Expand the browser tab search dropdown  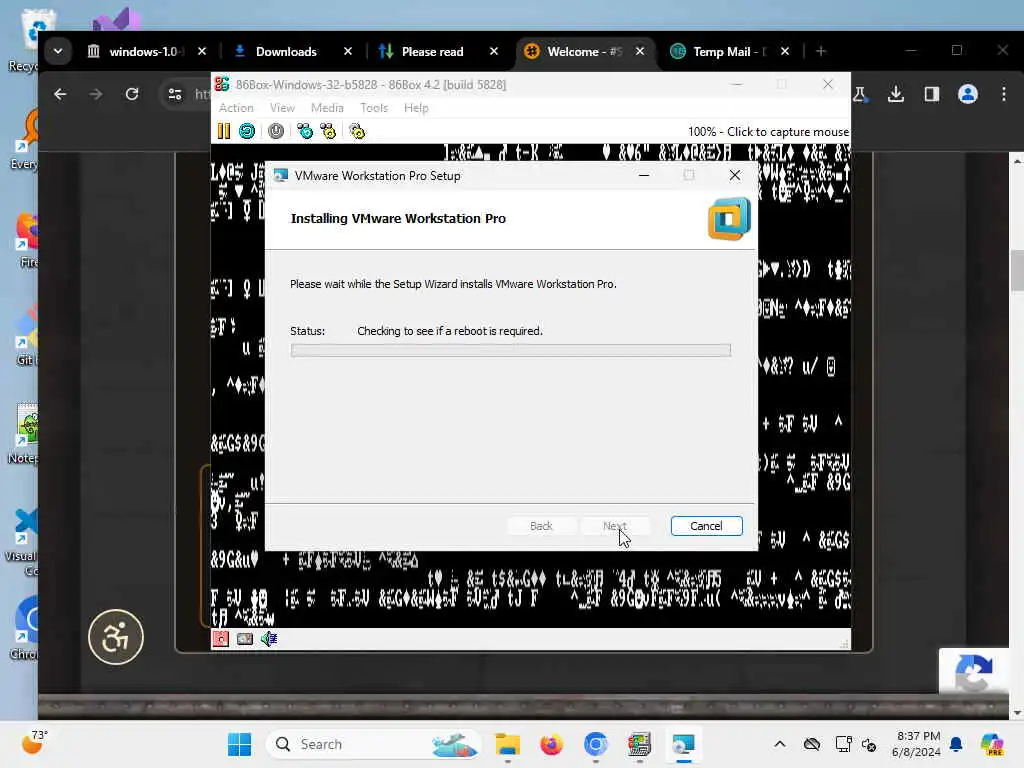(58, 51)
